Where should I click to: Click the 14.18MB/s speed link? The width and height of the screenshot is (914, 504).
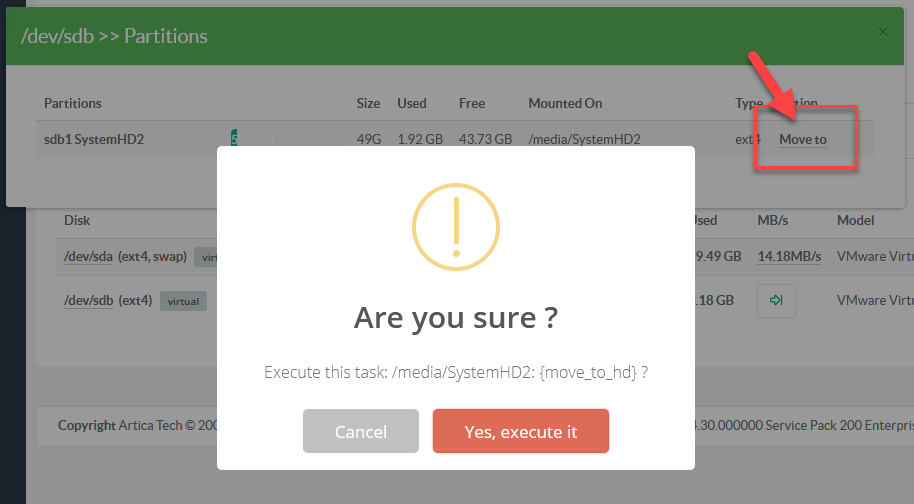coord(791,256)
